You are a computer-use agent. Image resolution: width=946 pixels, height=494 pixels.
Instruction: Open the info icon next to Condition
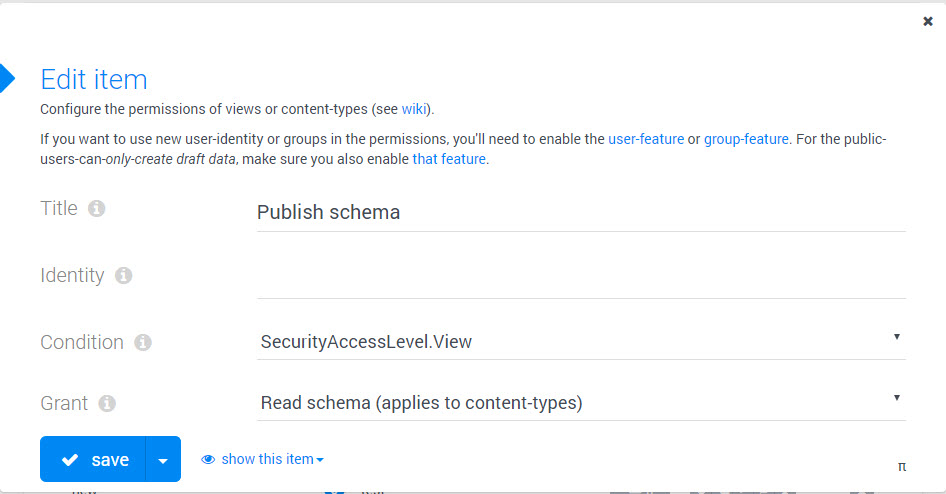pyautogui.click(x=143, y=343)
